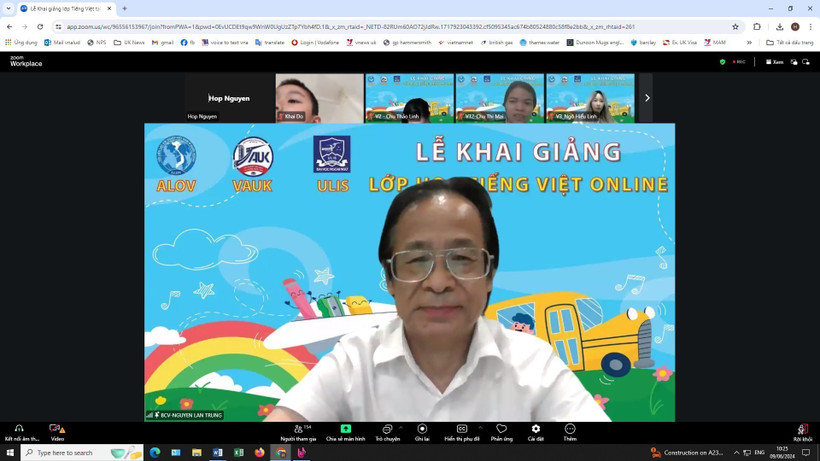Click the site information icon in address bar
820x461 pixels.
[59, 27]
